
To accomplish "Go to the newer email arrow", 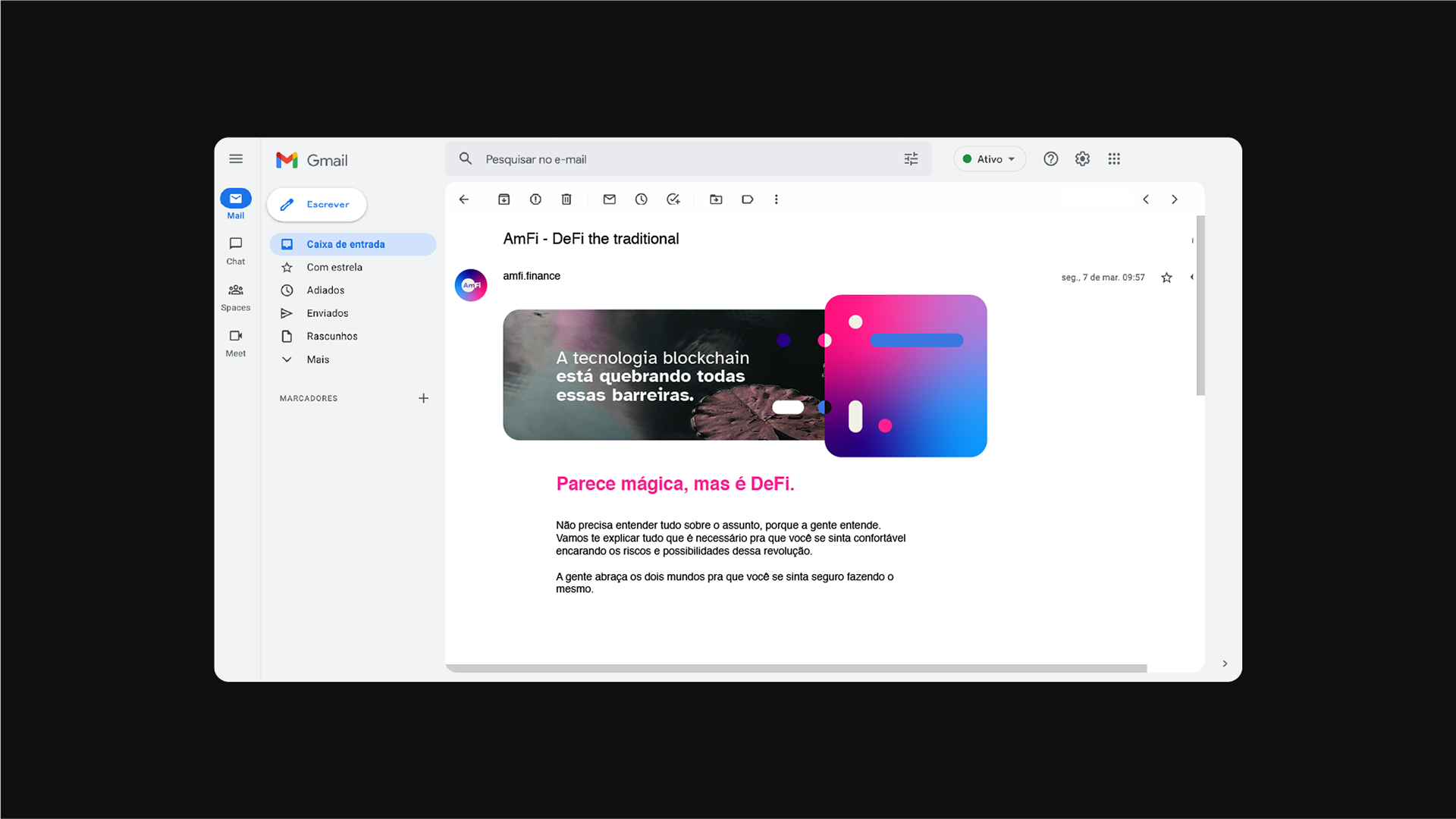I will tap(1146, 199).
